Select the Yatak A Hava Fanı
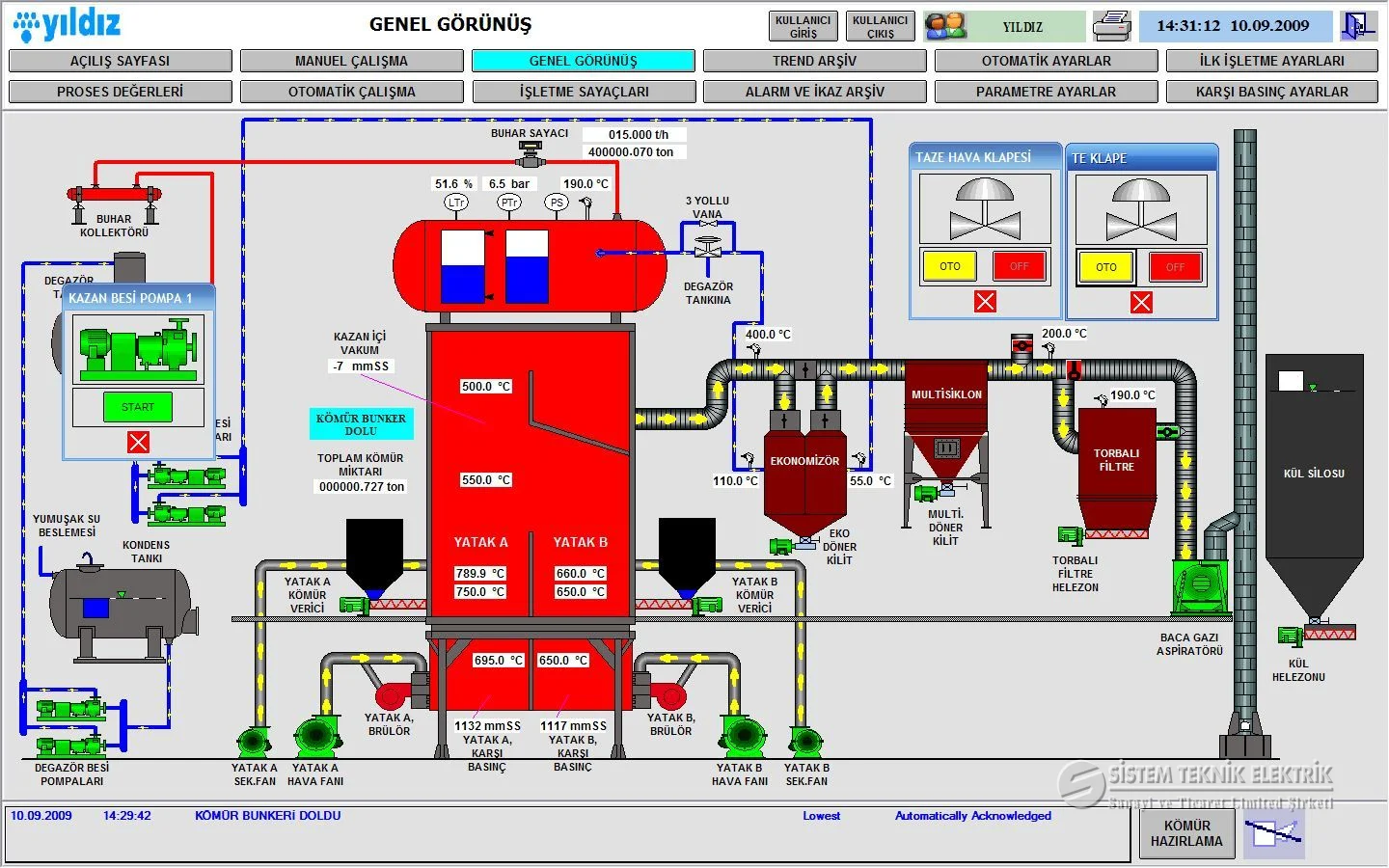 [315, 737]
